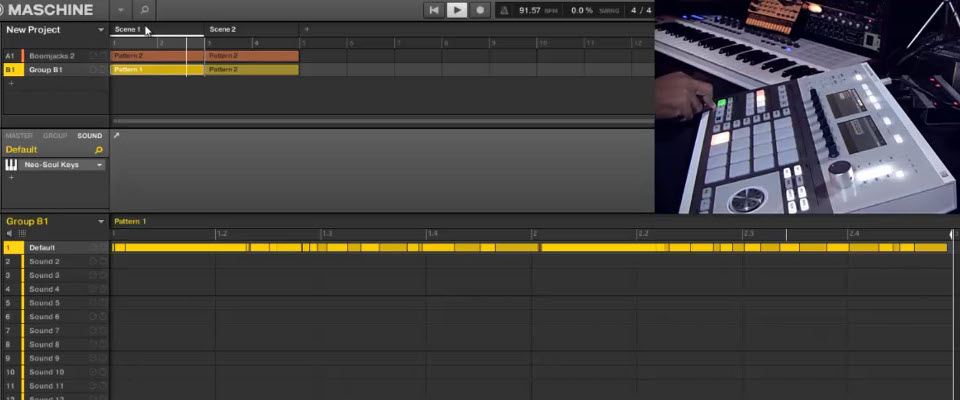Mute Sound 5
The width and height of the screenshot is (960, 400).
tap(93, 303)
